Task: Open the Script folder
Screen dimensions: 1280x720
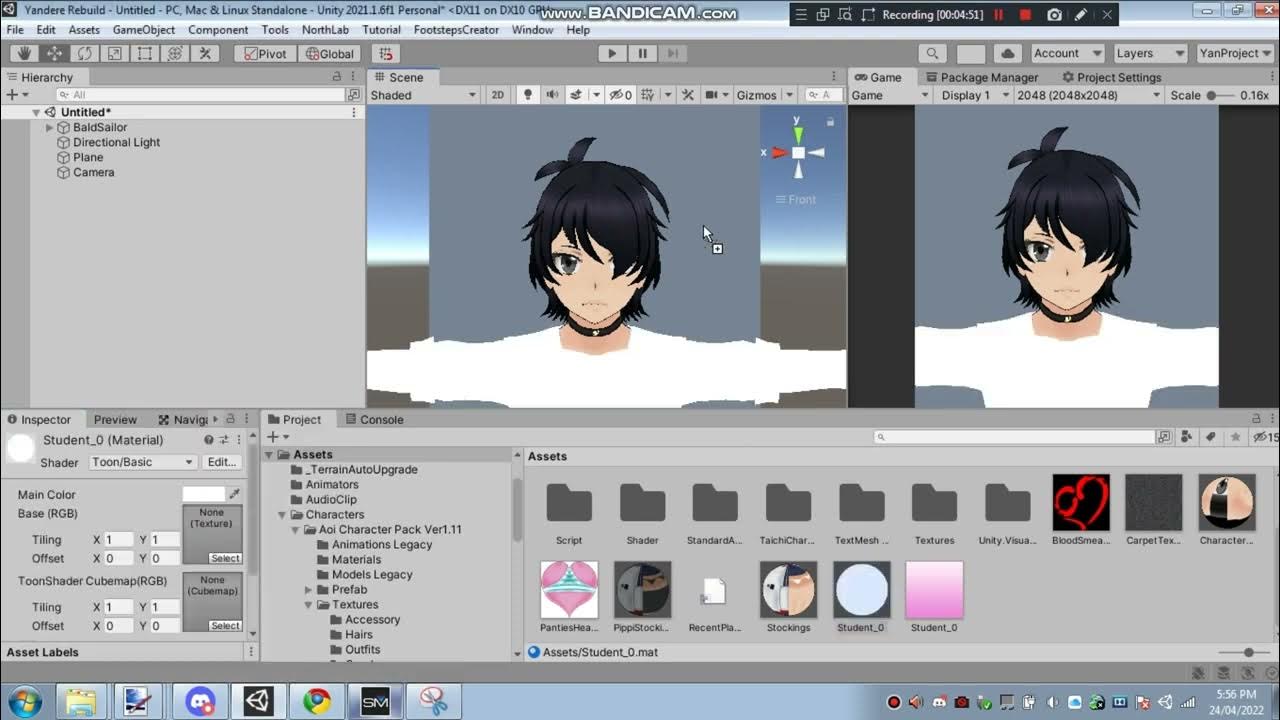Action: tap(569, 502)
